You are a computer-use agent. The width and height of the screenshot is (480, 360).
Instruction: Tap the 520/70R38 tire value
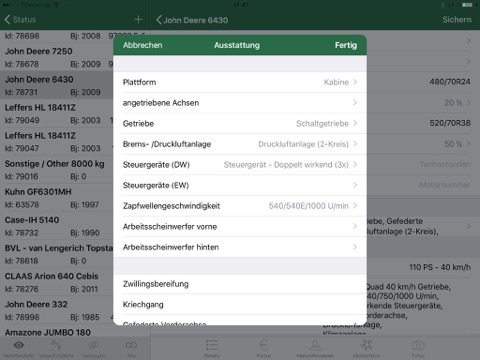[450, 123]
